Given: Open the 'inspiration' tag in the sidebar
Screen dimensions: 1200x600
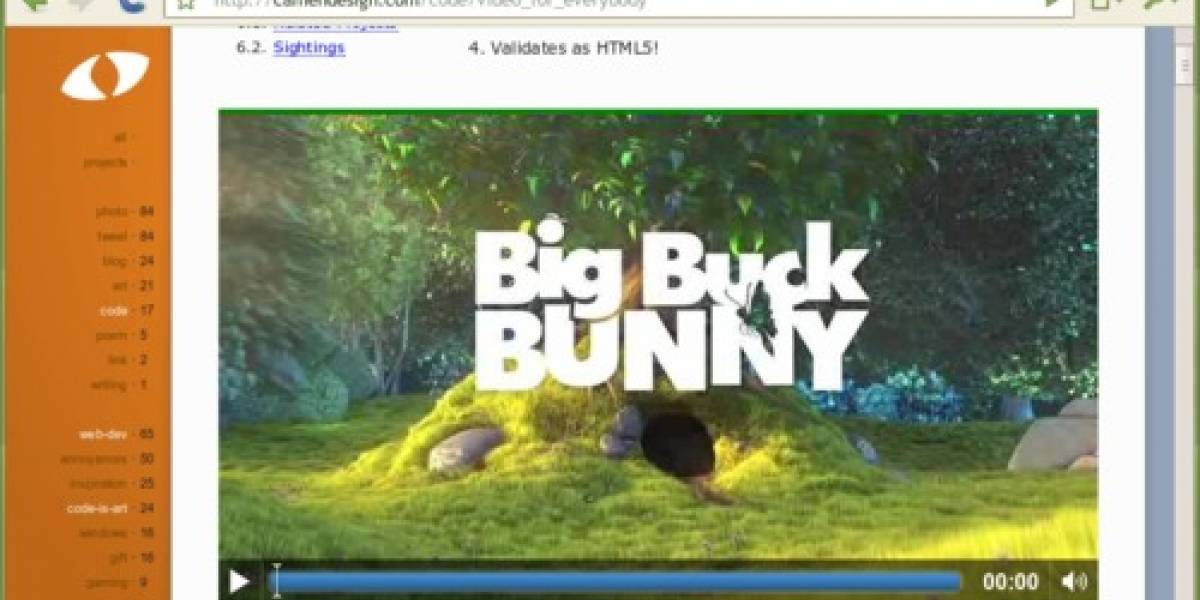Looking at the screenshot, I should coord(98,484).
